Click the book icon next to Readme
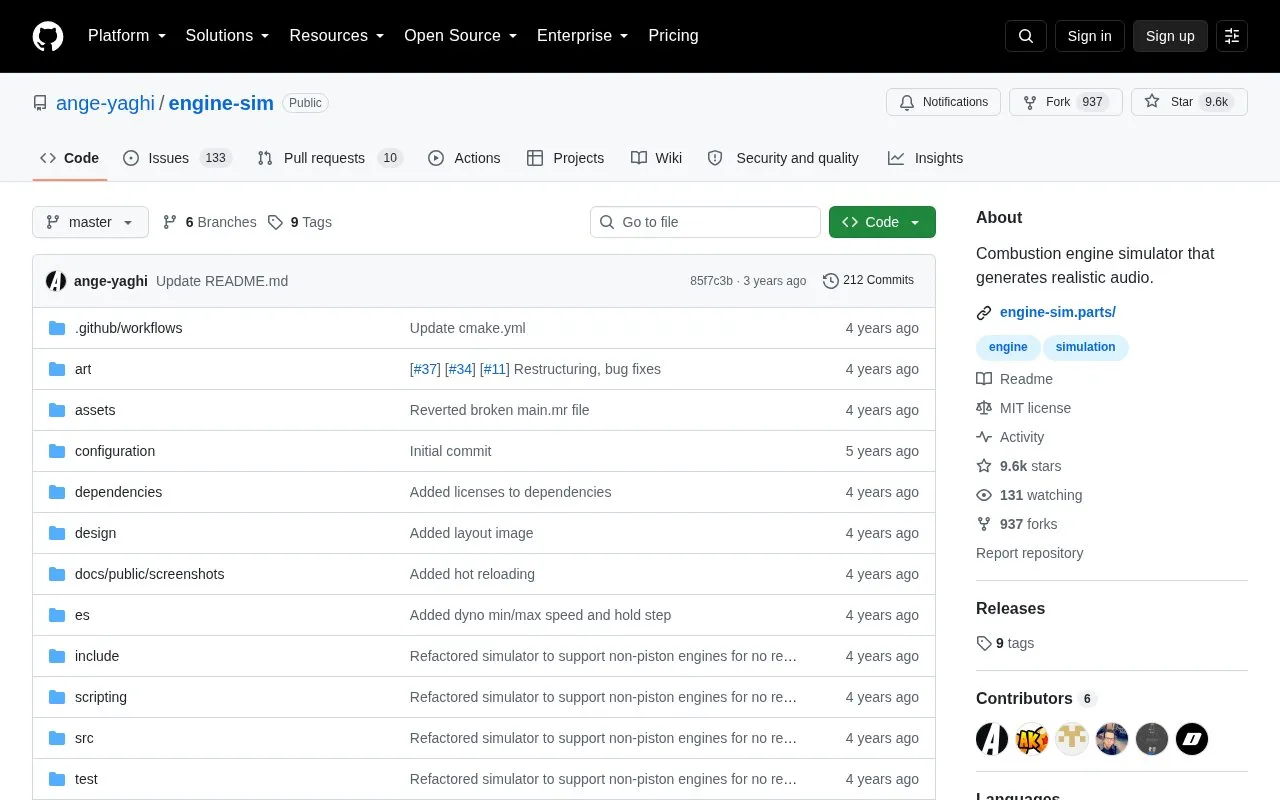This screenshot has height=800, width=1280. pos(984,379)
